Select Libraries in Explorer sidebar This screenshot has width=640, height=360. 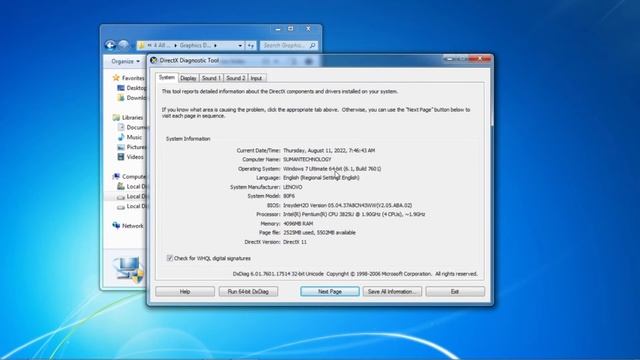click(x=132, y=117)
